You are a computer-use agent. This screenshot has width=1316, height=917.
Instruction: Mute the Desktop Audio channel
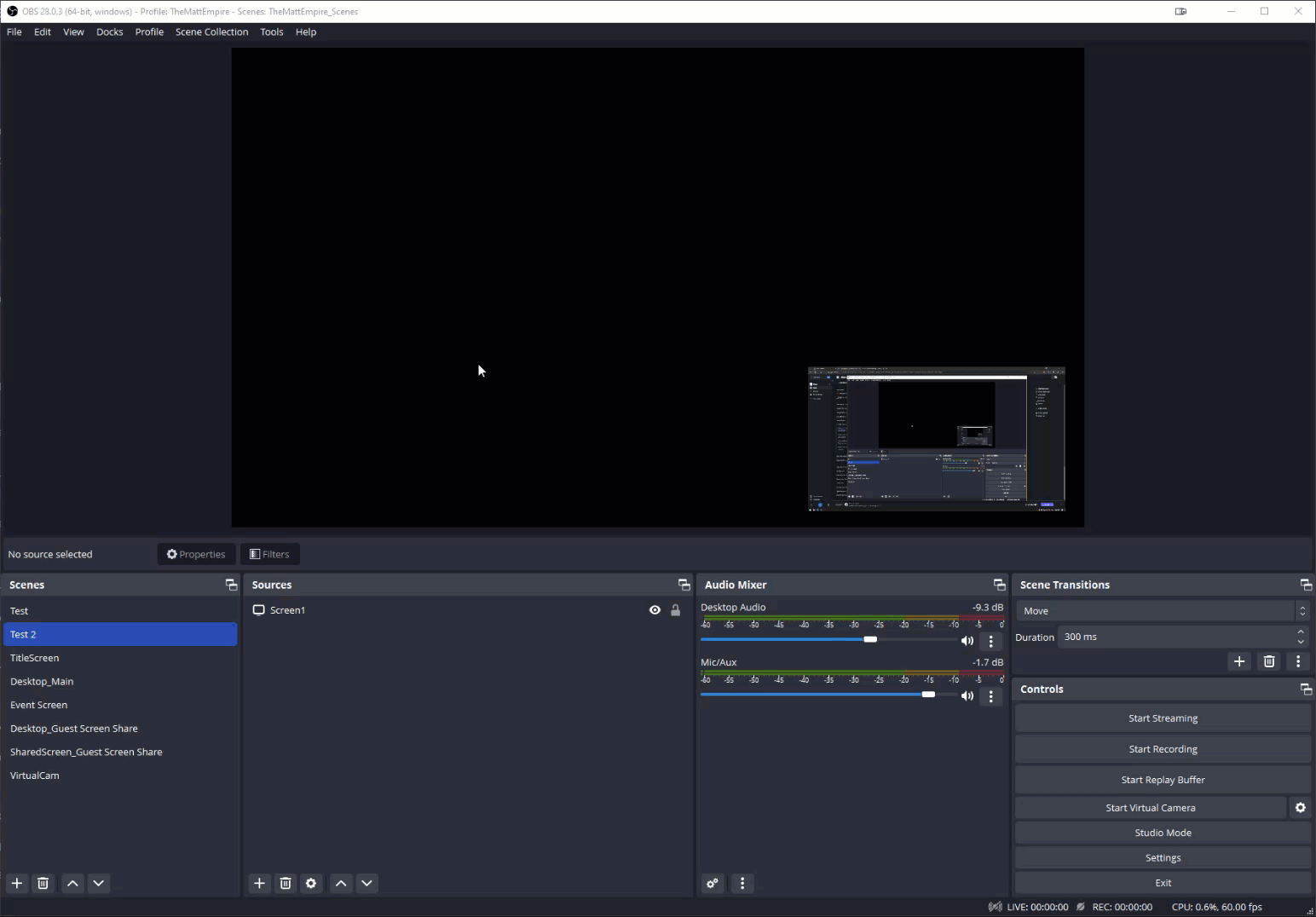pyautogui.click(x=967, y=641)
